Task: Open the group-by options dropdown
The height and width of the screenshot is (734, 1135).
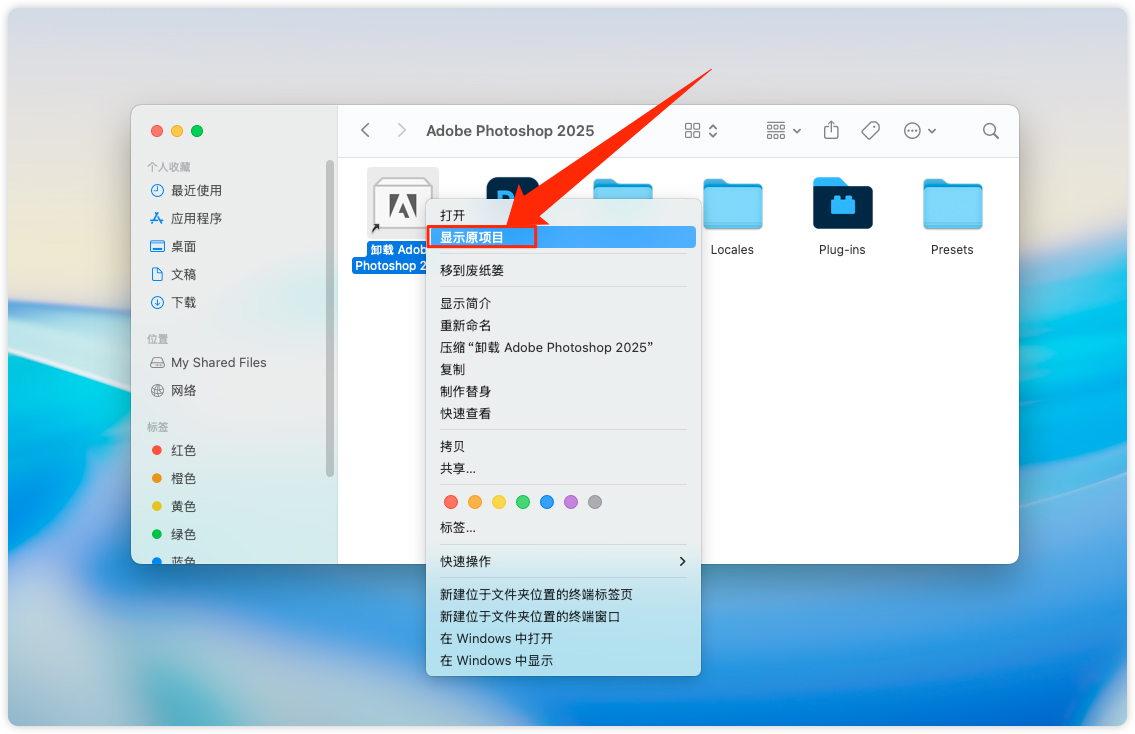Action: [x=784, y=130]
